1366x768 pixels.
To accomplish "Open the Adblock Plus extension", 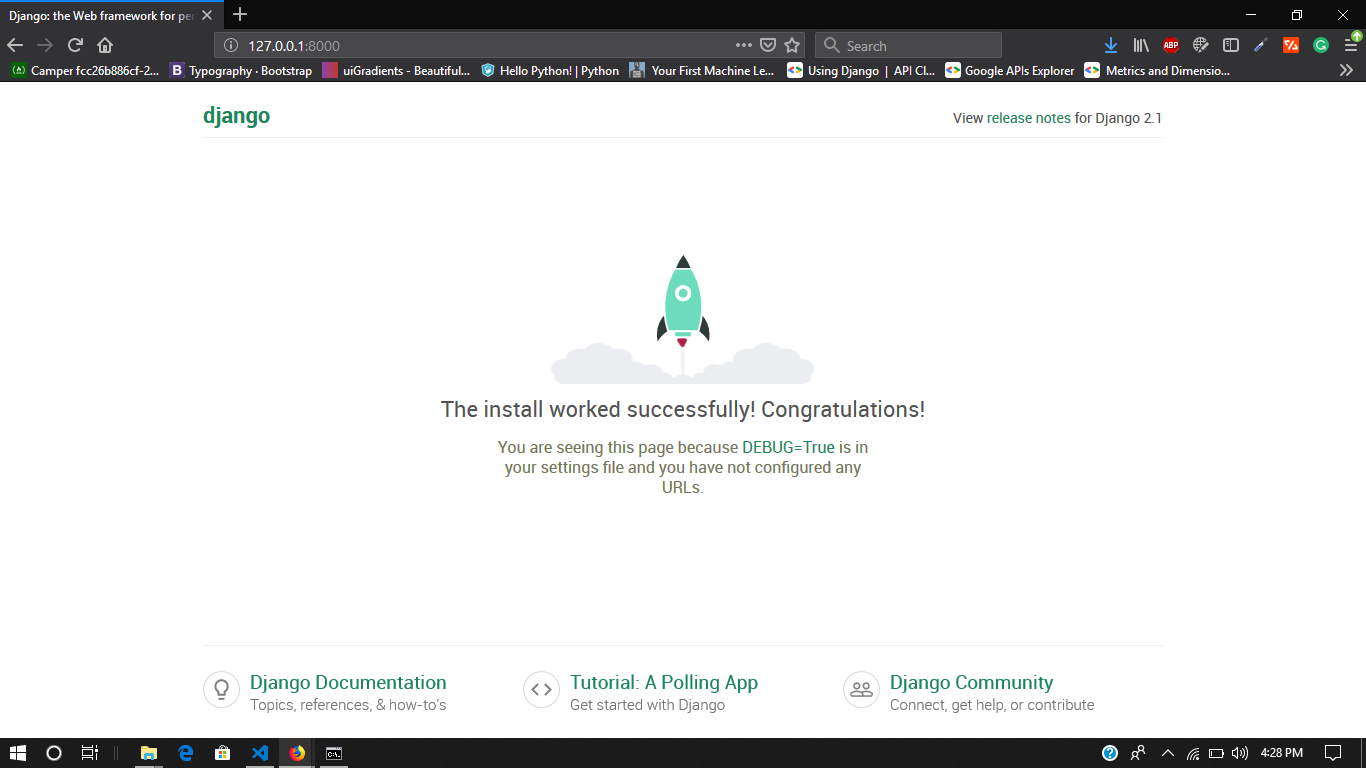I will pyautogui.click(x=1171, y=45).
